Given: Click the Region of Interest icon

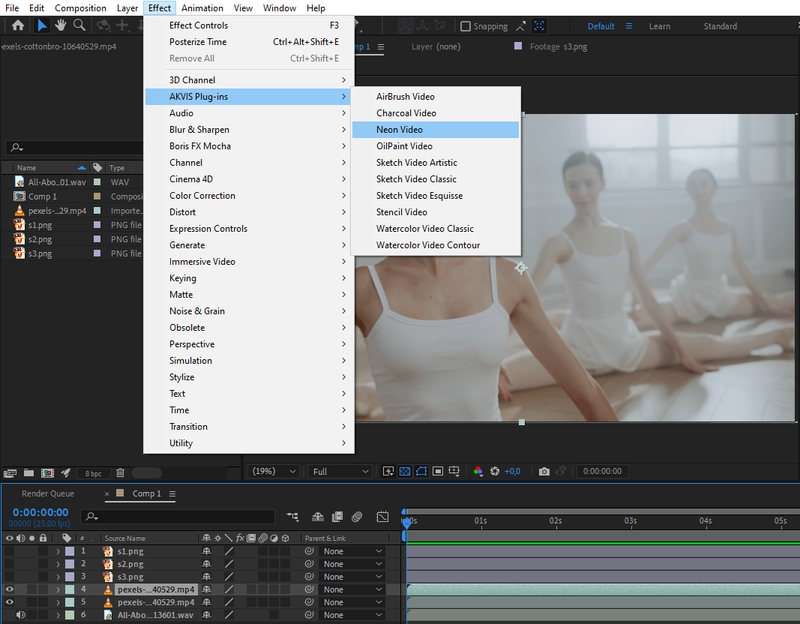Looking at the screenshot, I should pyautogui.click(x=437, y=471).
